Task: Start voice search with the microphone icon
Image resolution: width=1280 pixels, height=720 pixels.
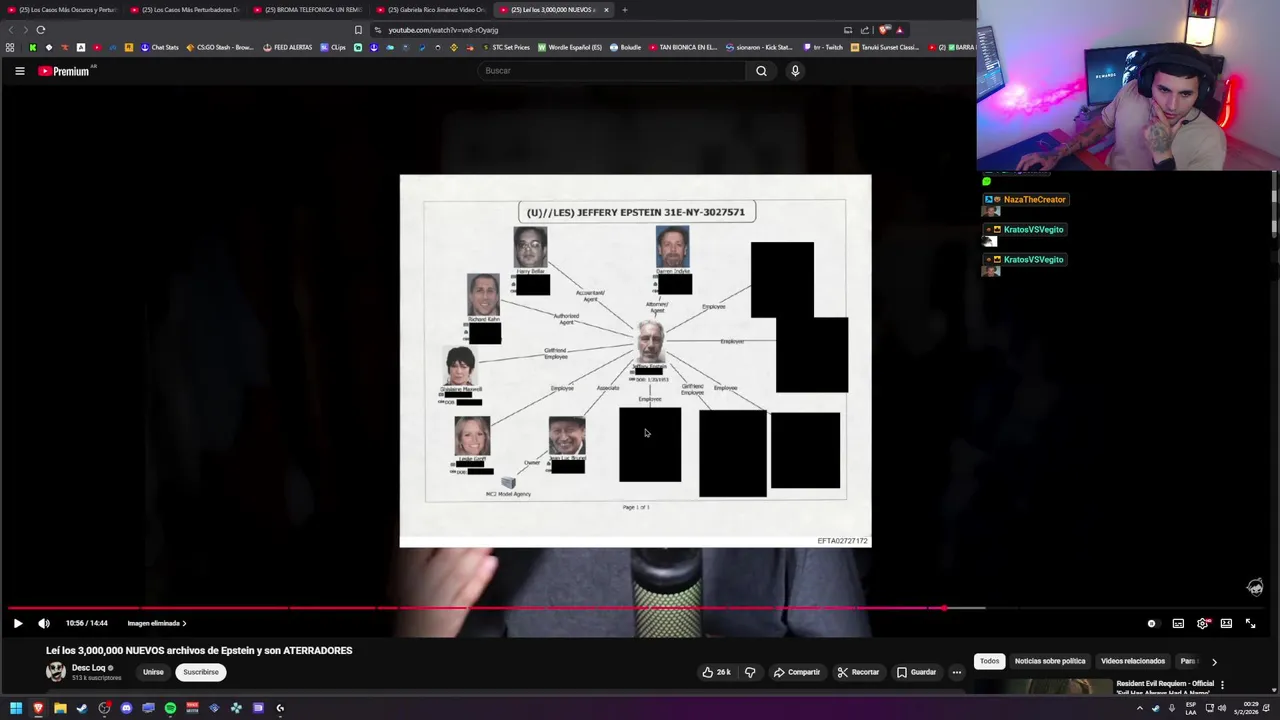Action: (x=795, y=71)
